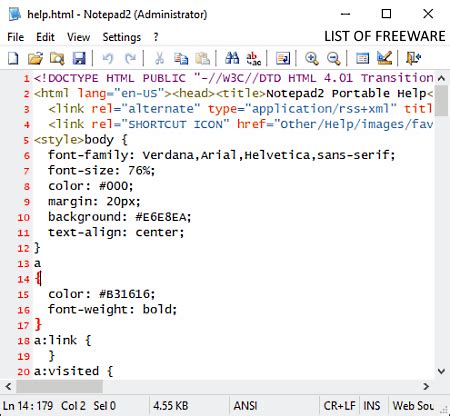
Task: Click the horizontal scrollbar thumb
Action: pos(59,386)
